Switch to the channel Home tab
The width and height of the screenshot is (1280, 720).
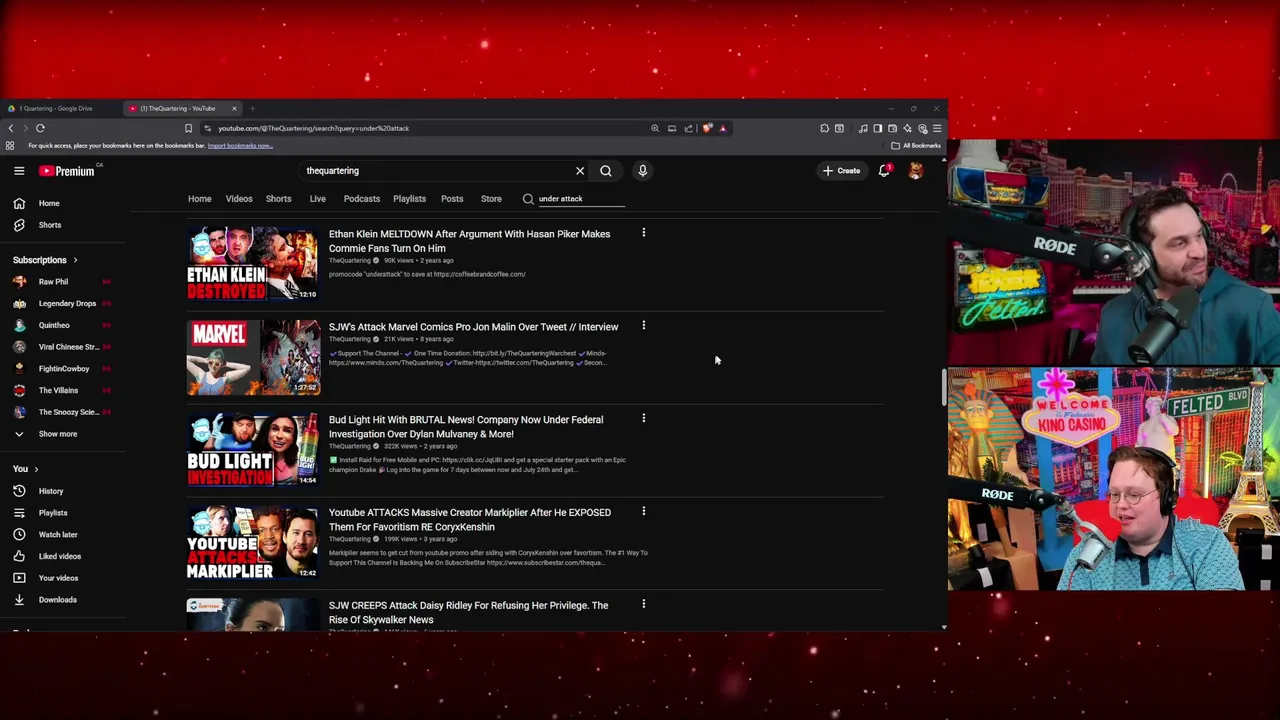200,199
